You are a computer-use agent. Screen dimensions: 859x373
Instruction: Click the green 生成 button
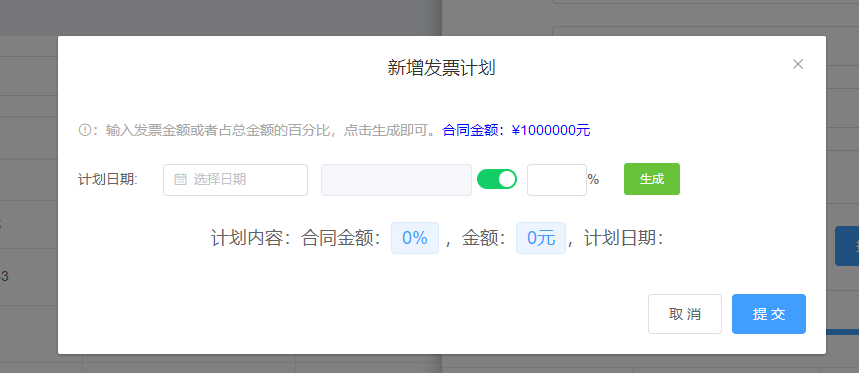(x=651, y=179)
